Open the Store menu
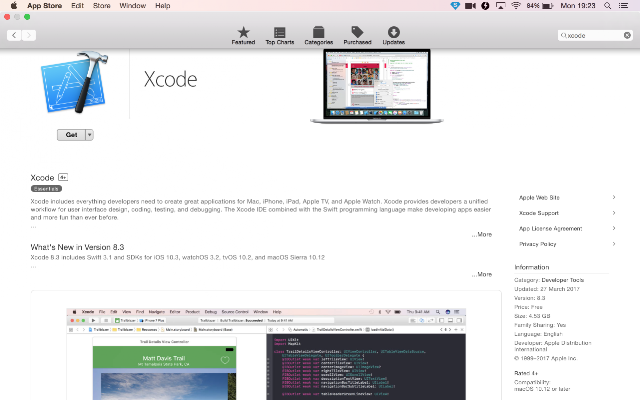Image resolution: width=640 pixels, height=400 pixels. [x=102, y=6]
